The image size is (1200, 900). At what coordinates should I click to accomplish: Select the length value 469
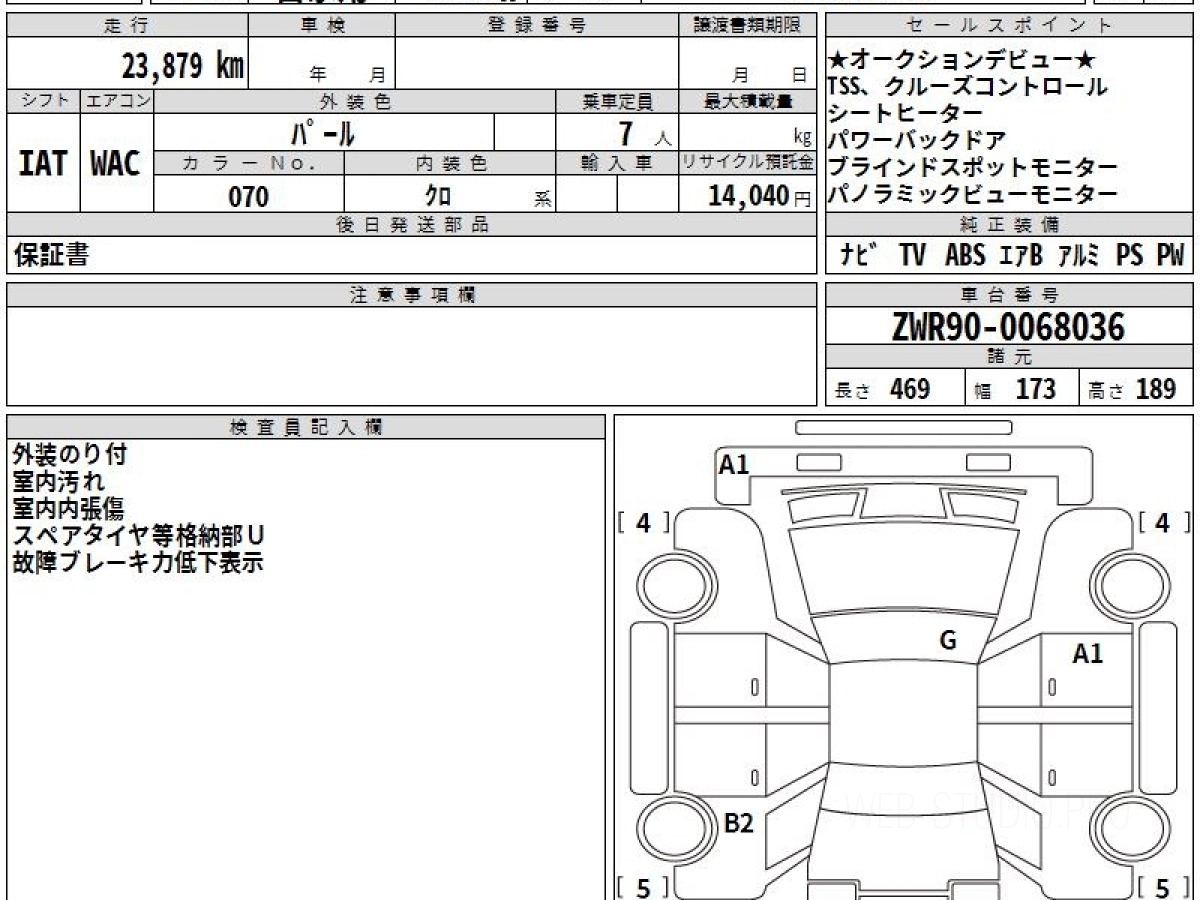click(910, 389)
